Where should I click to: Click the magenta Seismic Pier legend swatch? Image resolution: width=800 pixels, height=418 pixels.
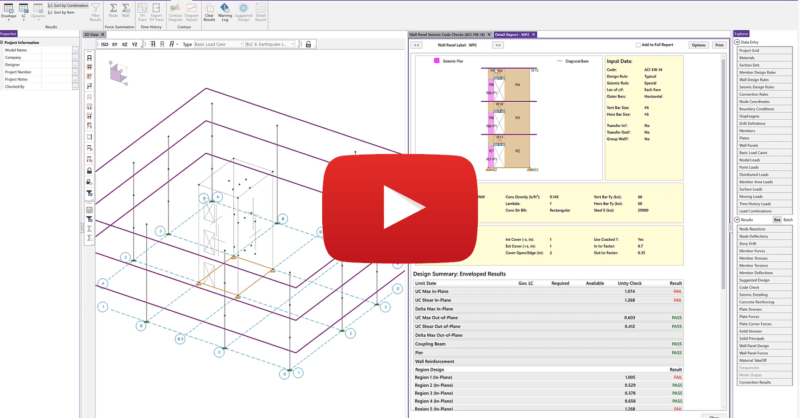436,60
